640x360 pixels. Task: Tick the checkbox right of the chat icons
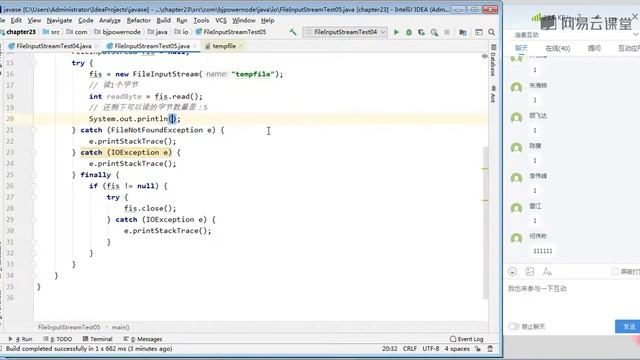click(615, 271)
